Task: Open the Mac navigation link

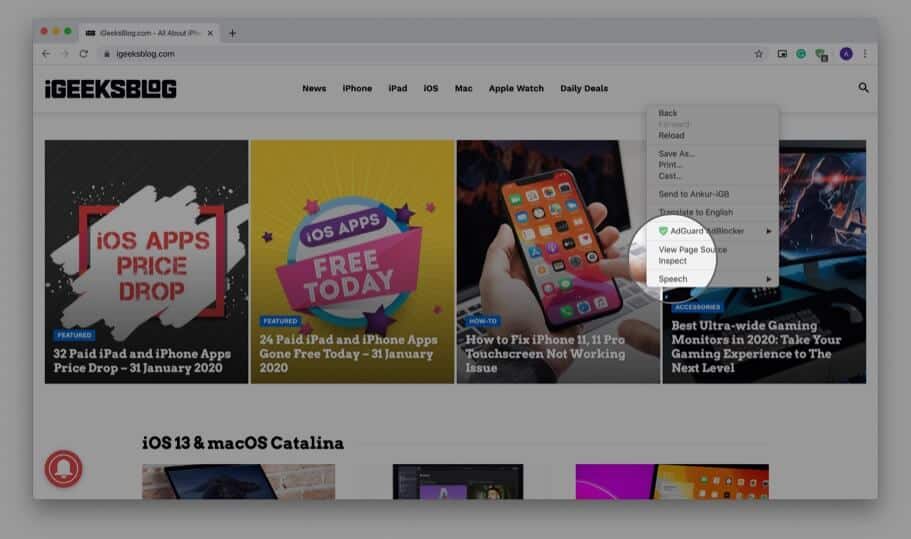Action: 463,88
